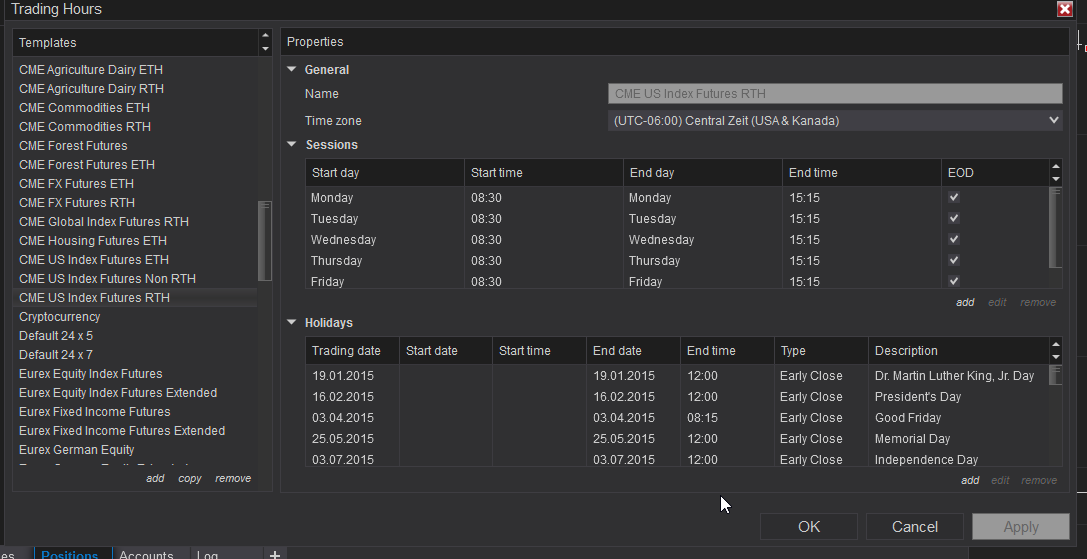This screenshot has height=559, width=1087.
Task: Collapse the Sessions section
Action: point(292,145)
